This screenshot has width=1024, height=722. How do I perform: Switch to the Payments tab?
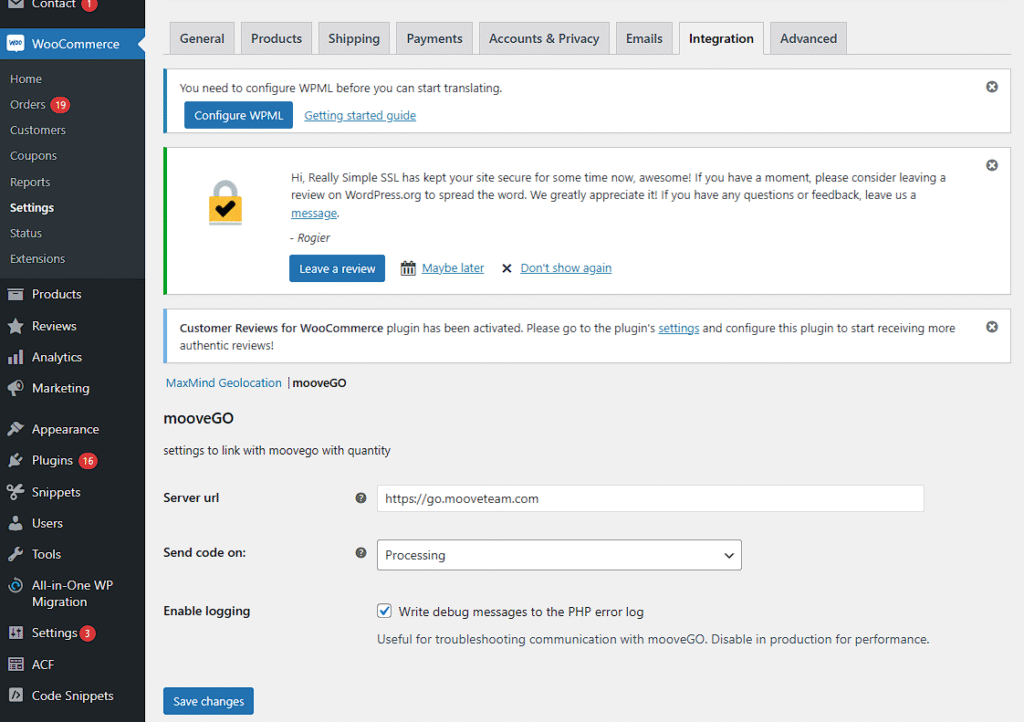pyautogui.click(x=434, y=39)
